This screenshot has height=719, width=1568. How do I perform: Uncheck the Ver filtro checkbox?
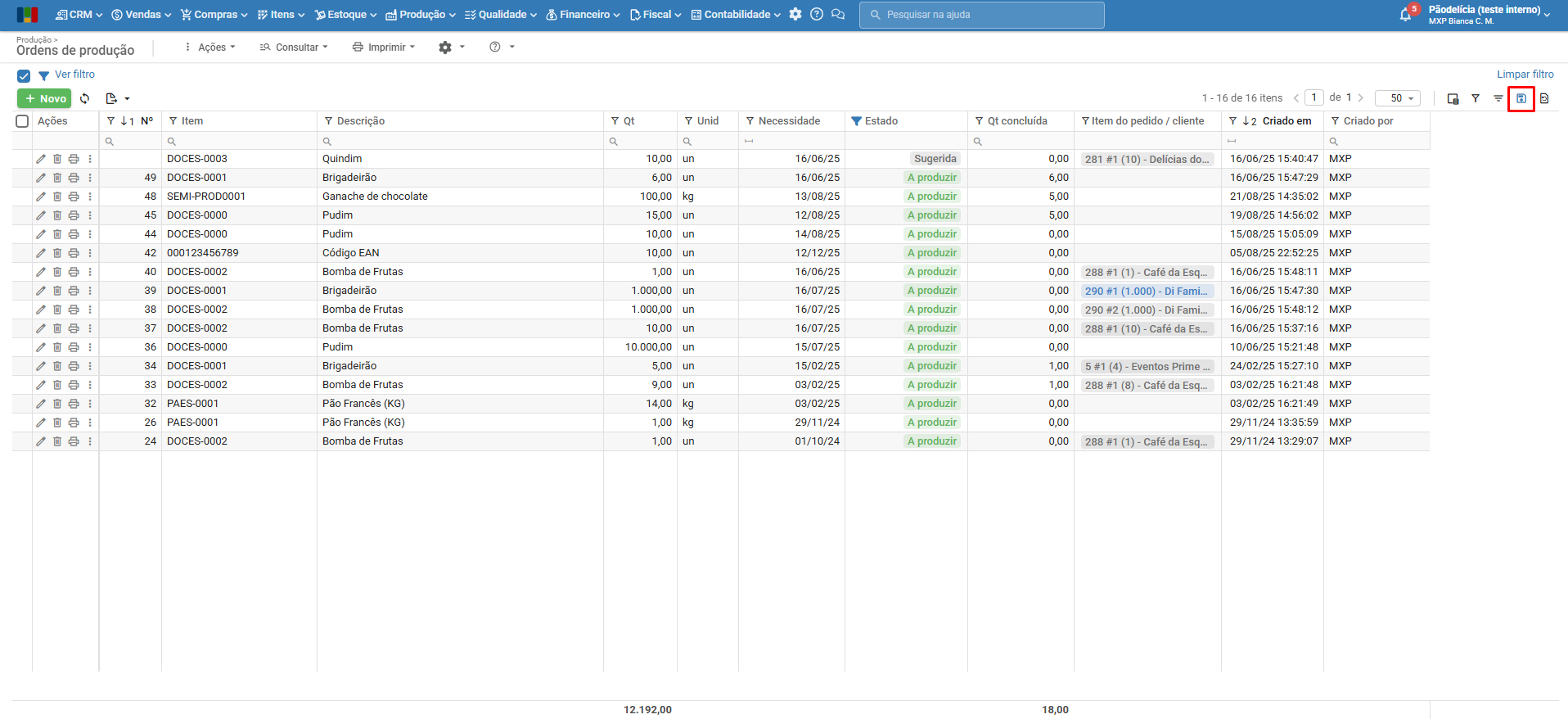tap(24, 75)
